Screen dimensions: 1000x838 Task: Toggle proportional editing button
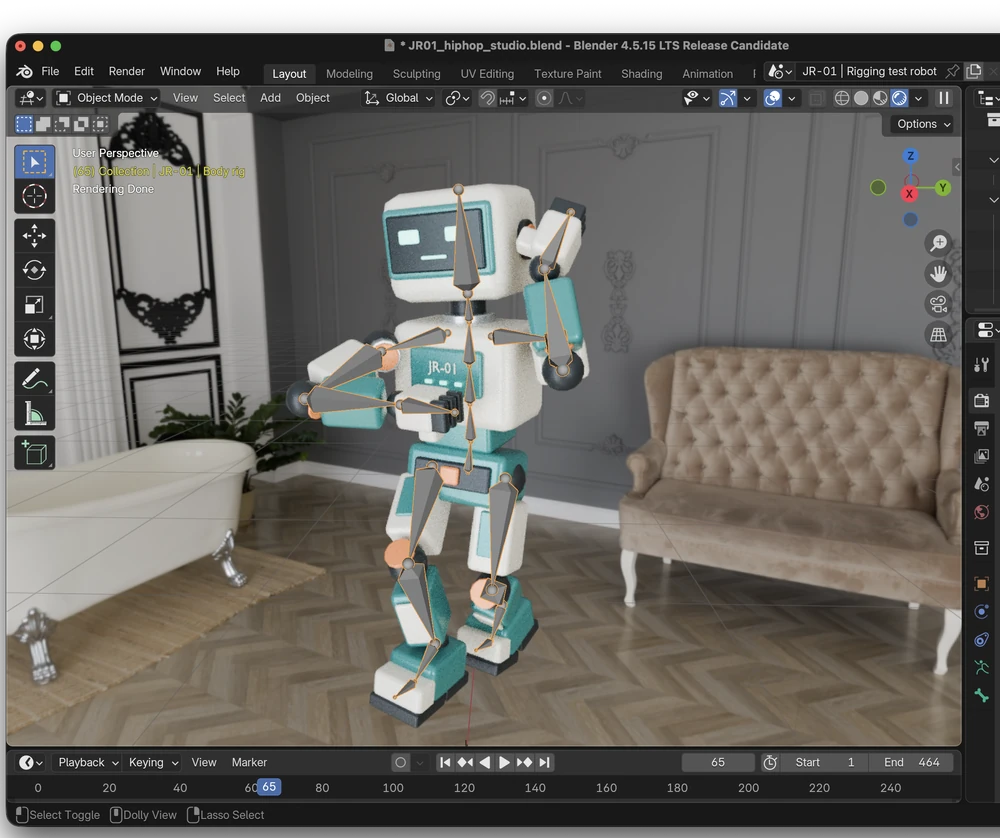point(544,98)
